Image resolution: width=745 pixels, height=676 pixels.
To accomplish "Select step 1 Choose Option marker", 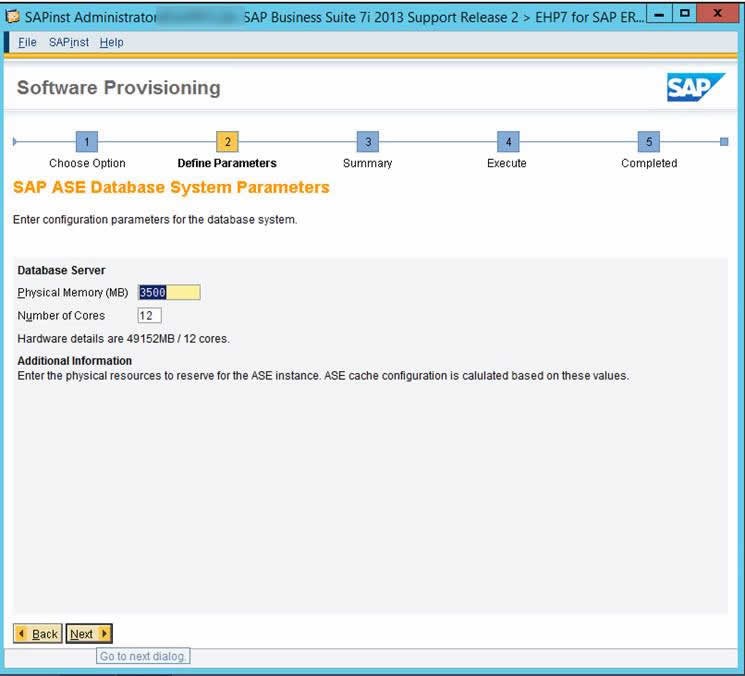I will 87,142.
